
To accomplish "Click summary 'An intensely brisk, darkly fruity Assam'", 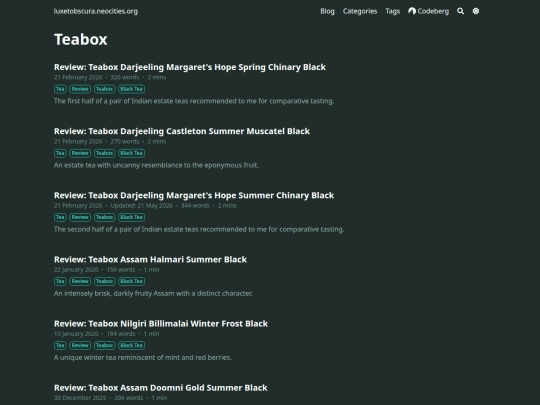I will coord(153,293).
